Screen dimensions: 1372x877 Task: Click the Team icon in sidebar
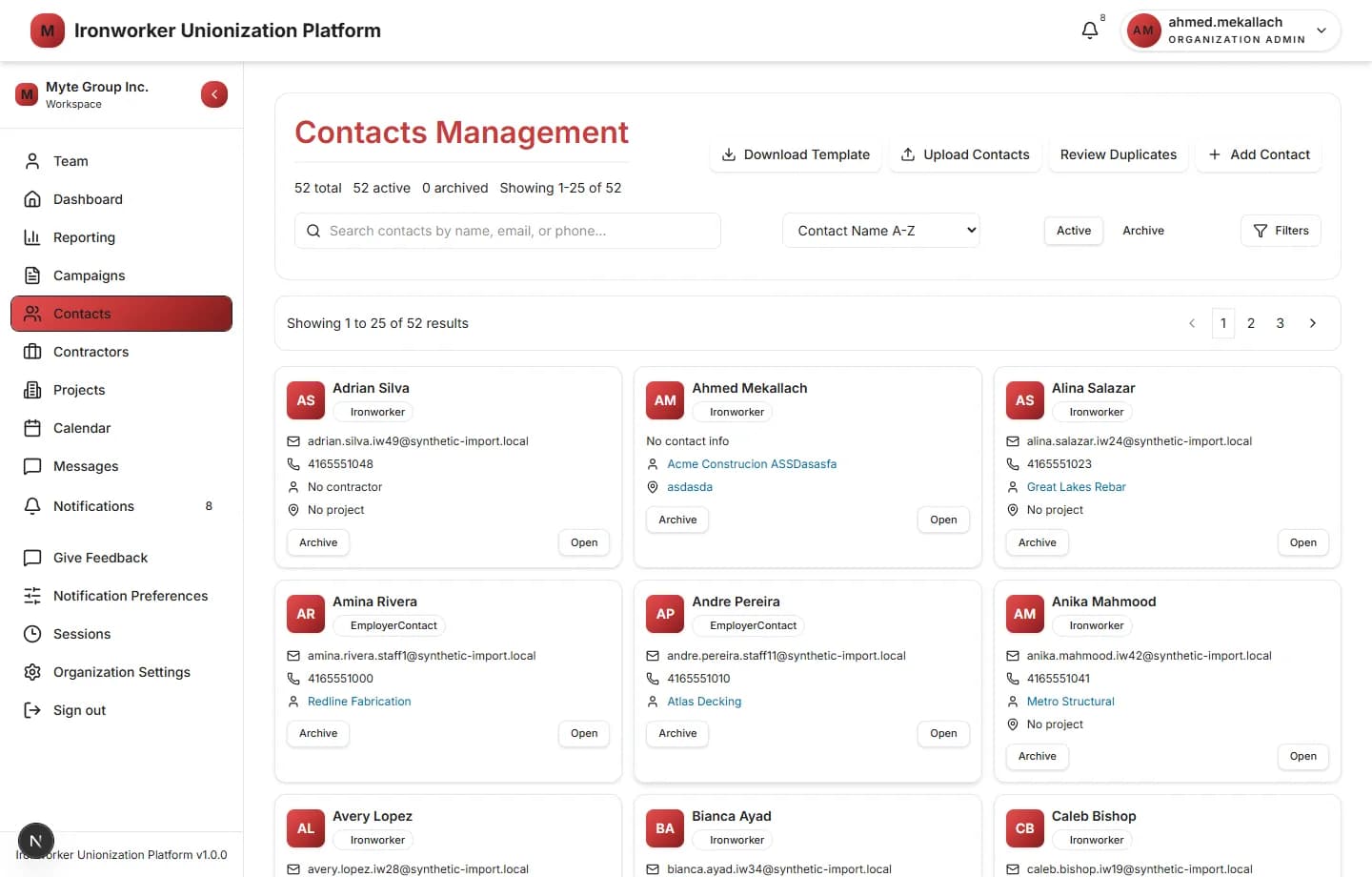point(32,161)
